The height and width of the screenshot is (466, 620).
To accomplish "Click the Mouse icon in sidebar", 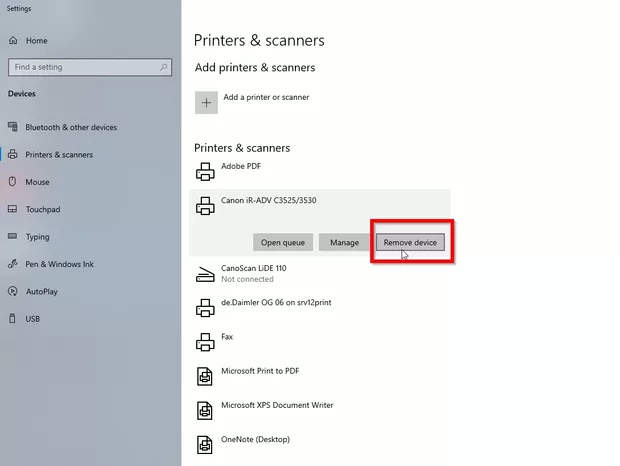I will coord(13,181).
